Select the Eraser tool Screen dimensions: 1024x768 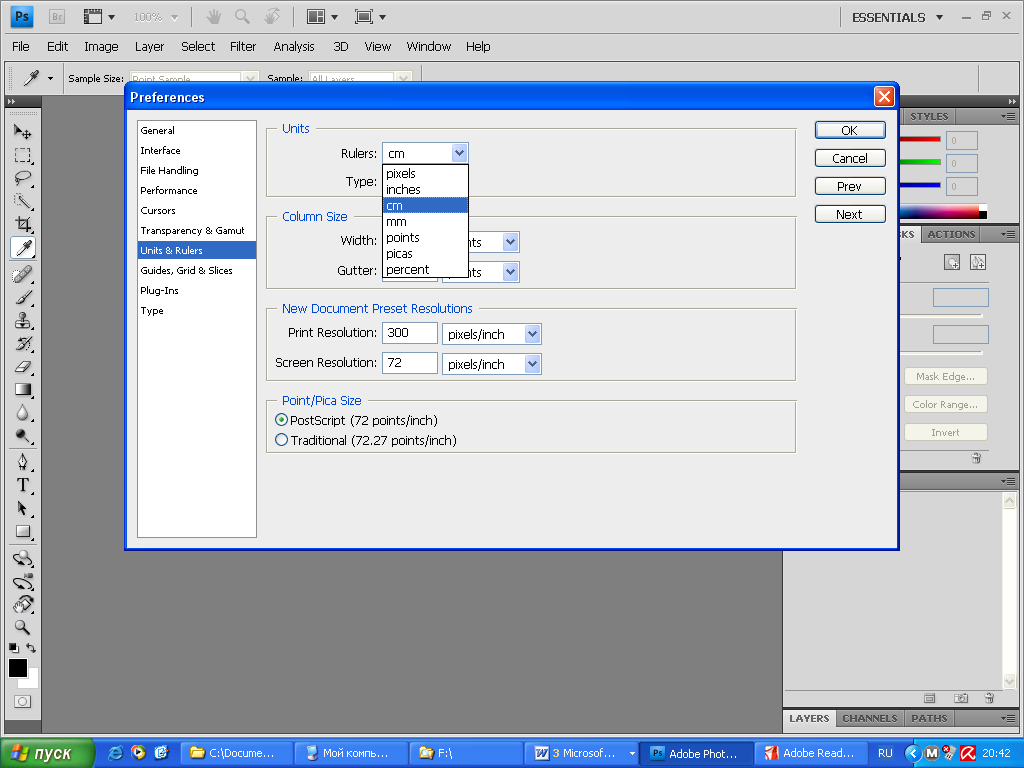(23, 366)
